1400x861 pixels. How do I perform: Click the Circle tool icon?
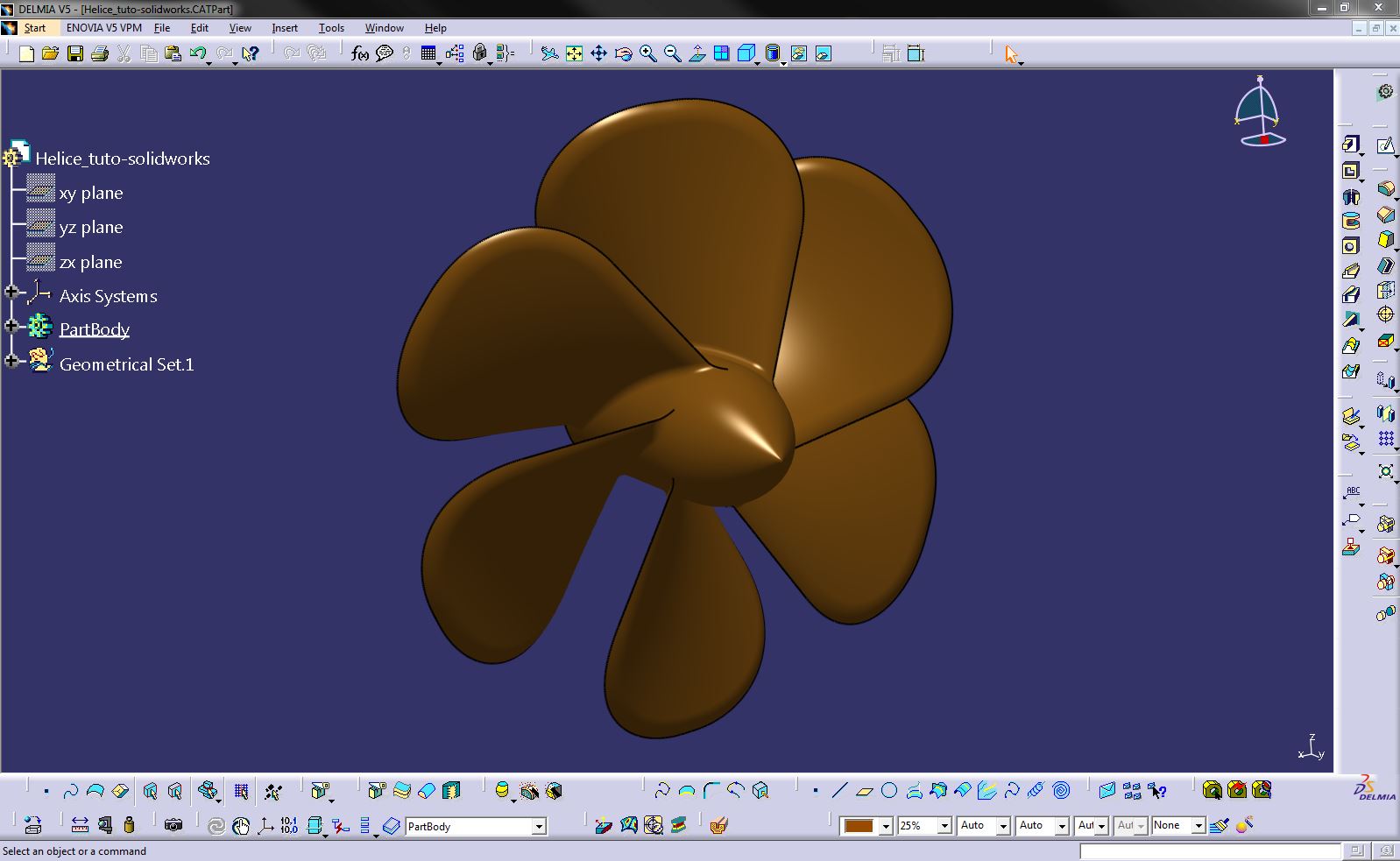[x=889, y=791]
